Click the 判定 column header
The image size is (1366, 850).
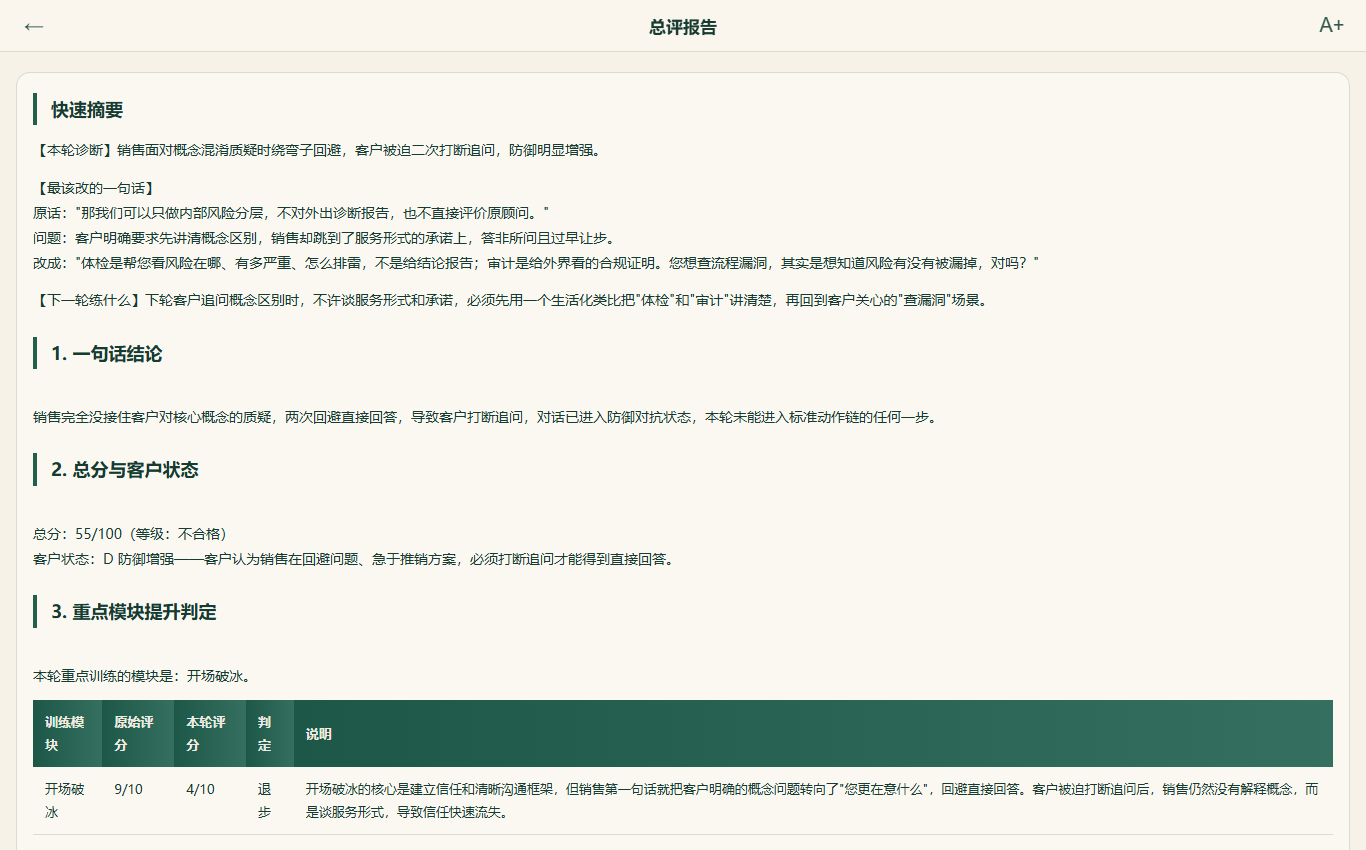pyautogui.click(x=270, y=733)
